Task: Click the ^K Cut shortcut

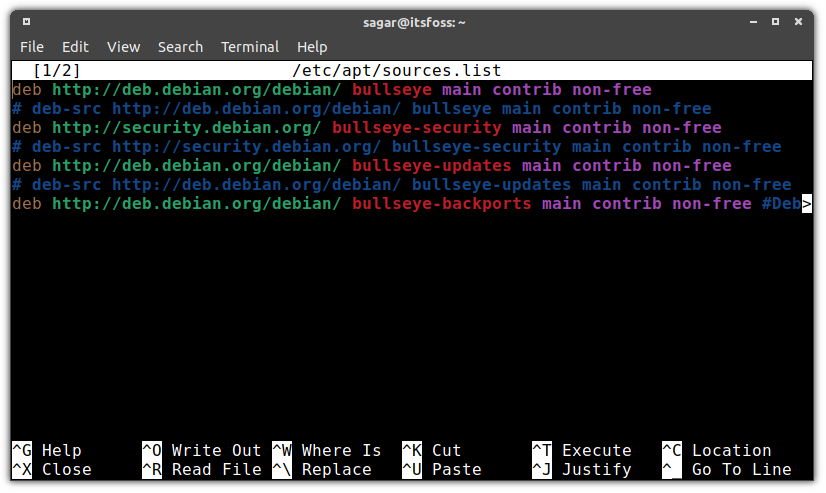Action: tap(431, 450)
